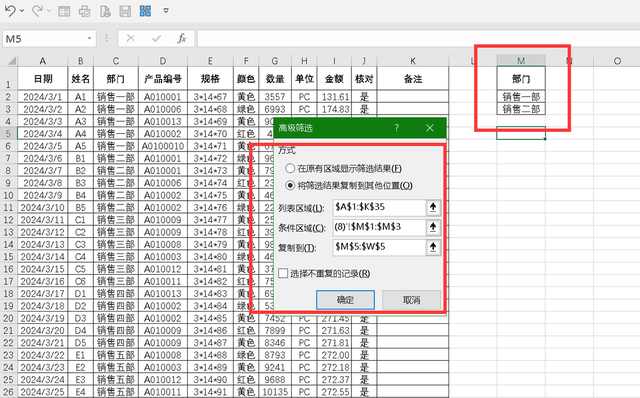
Task: Click cell 2024/3/15 in column A
Action: click(x=42, y=269)
